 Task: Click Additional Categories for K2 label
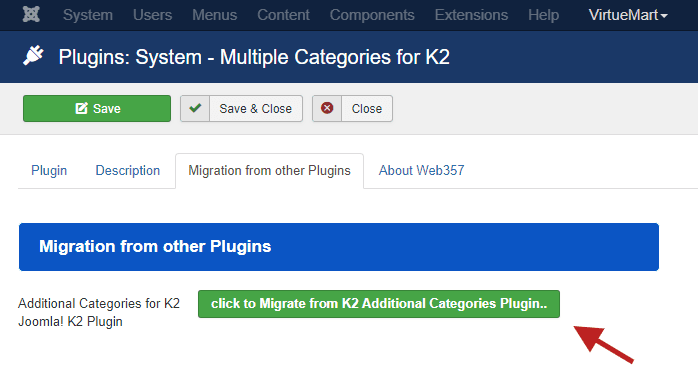(99, 312)
